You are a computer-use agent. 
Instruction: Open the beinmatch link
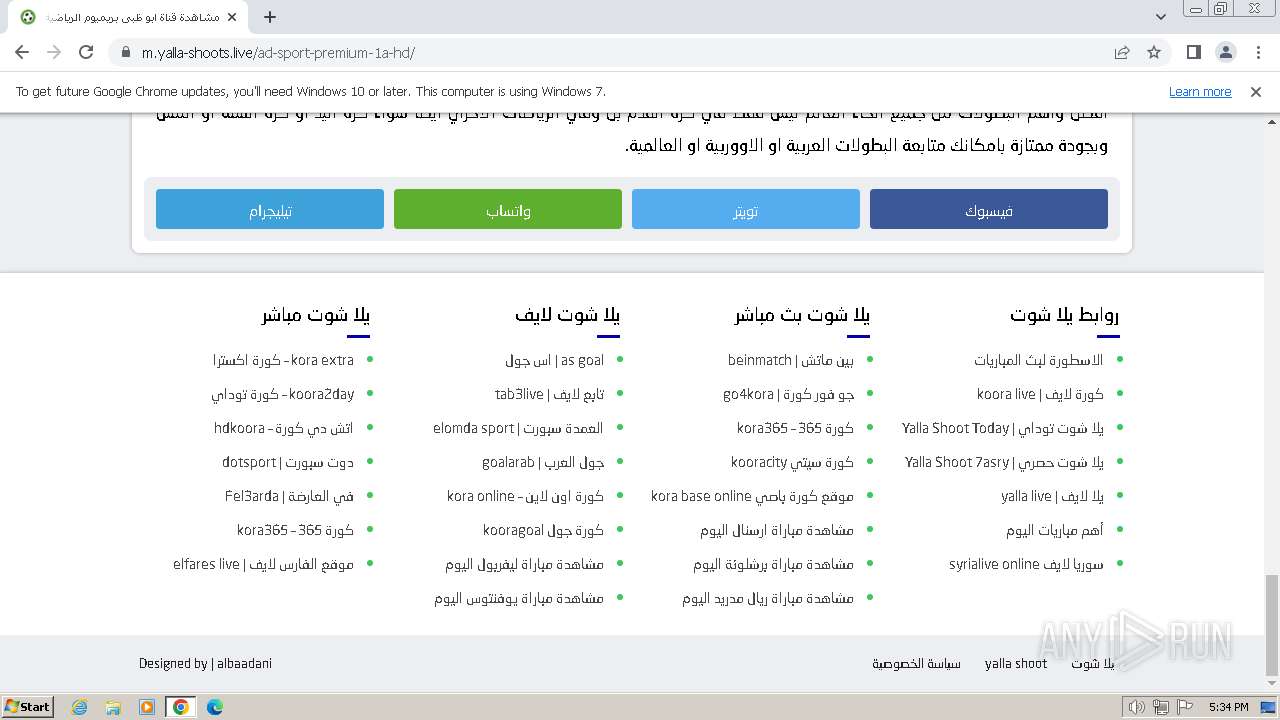click(791, 360)
